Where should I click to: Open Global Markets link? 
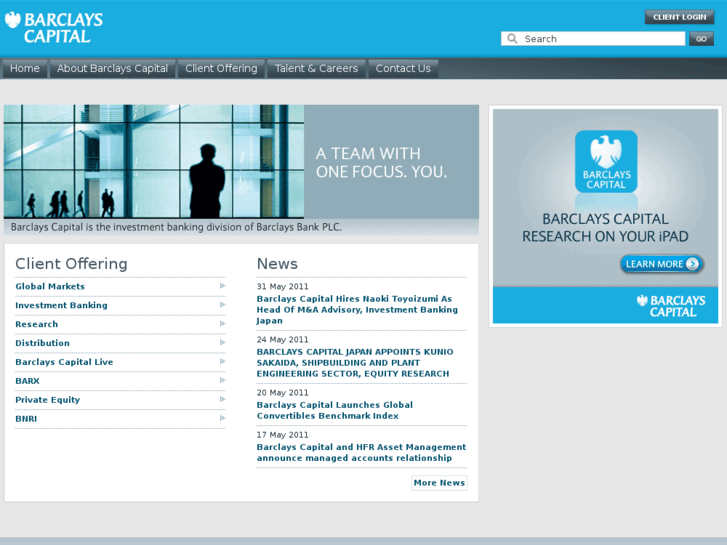click(50, 286)
